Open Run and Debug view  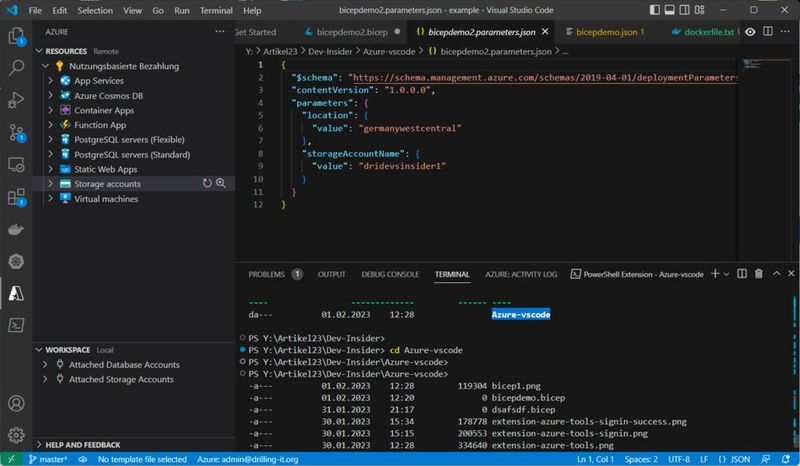click(16, 100)
